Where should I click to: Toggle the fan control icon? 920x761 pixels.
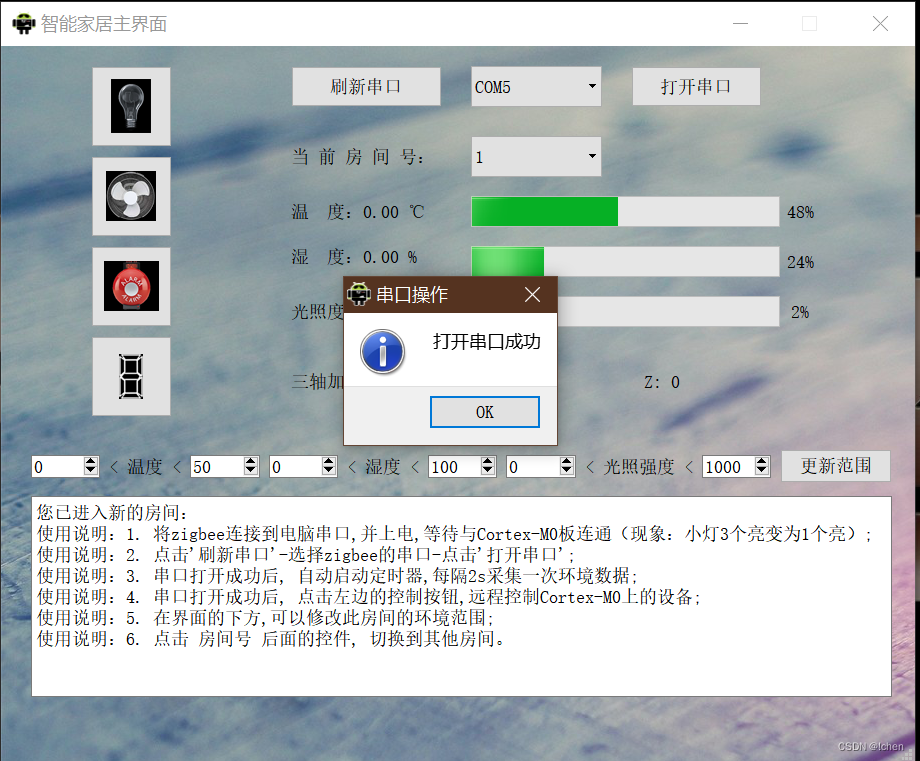(131, 196)
